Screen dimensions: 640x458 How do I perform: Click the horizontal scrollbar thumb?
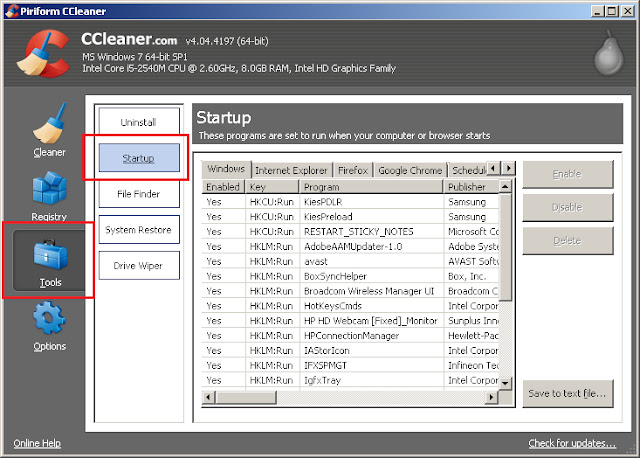click(246, 397)
